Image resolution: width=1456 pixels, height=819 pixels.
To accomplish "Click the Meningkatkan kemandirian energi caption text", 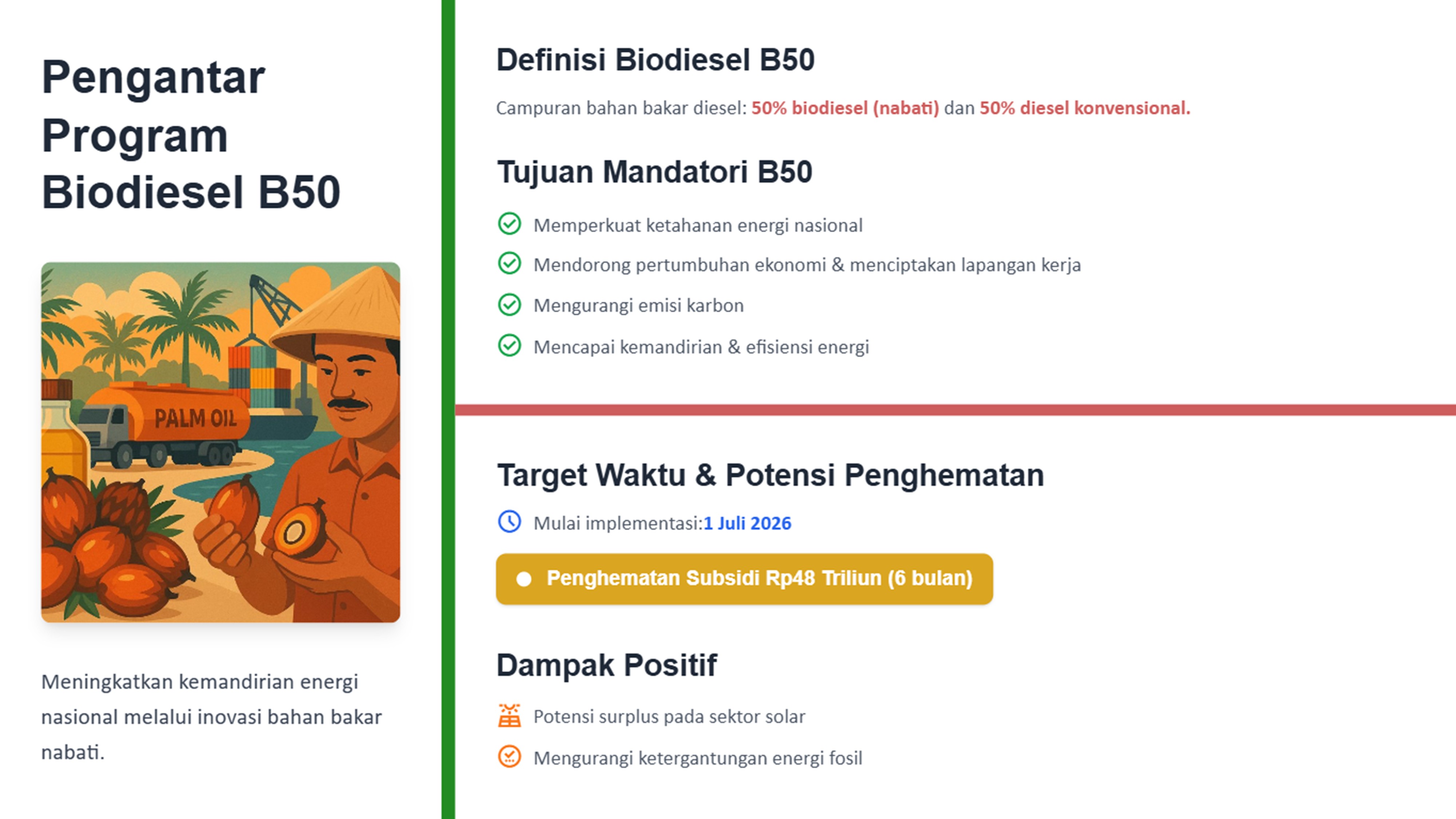I will click(x=211, y=717).
